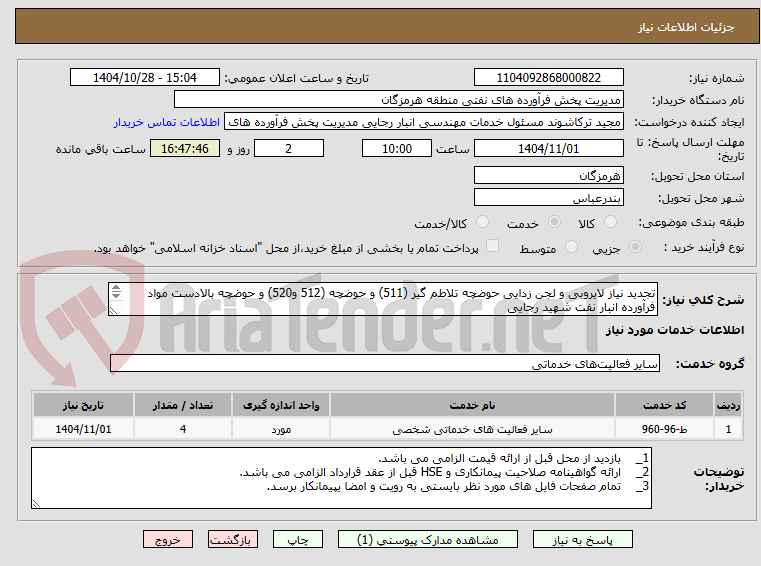
Task: Click the remaining time field 16:47:46
Action: point(185,149)
